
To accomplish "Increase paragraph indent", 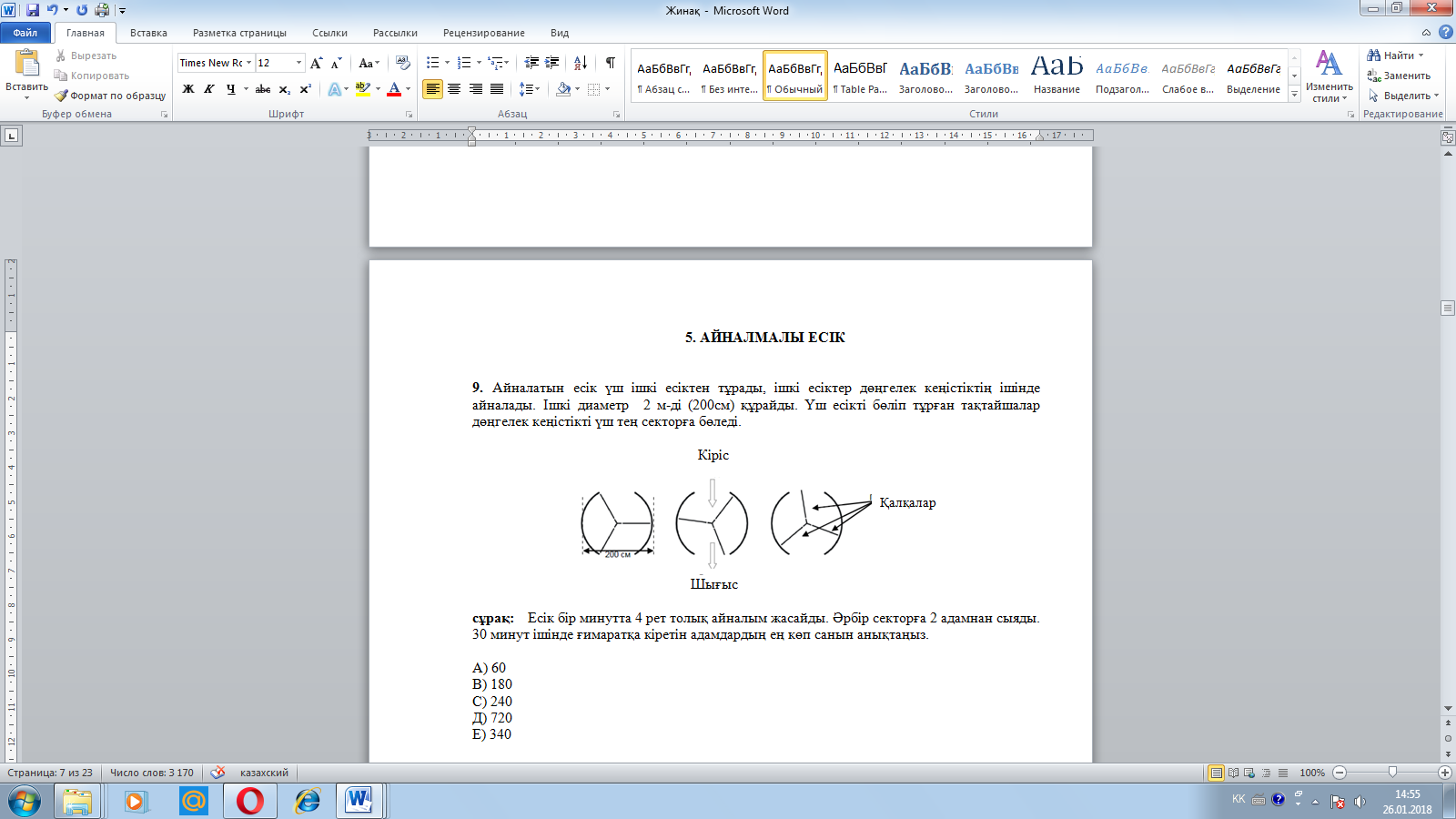I will [552, 63].
